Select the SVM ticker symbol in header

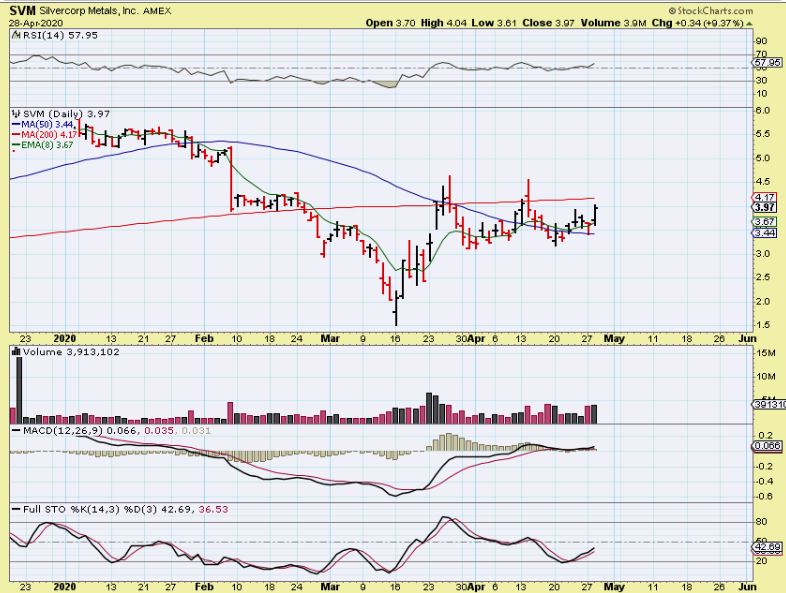22,11
